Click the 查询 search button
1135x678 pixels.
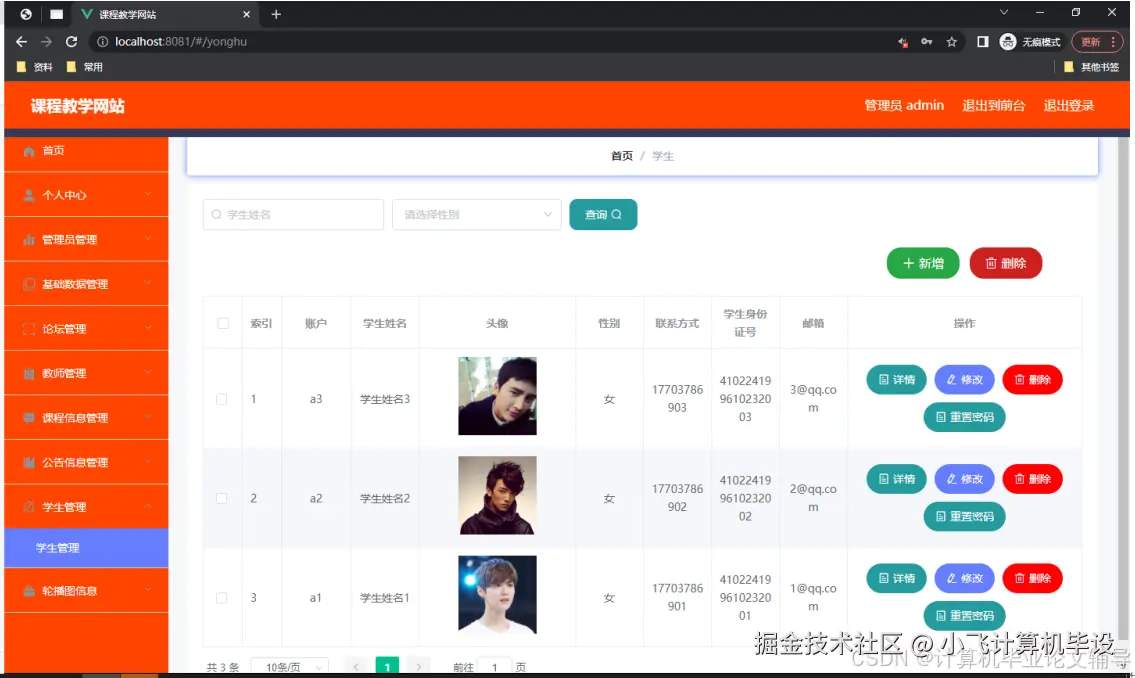pyautogui.click(x=603, y=215)
